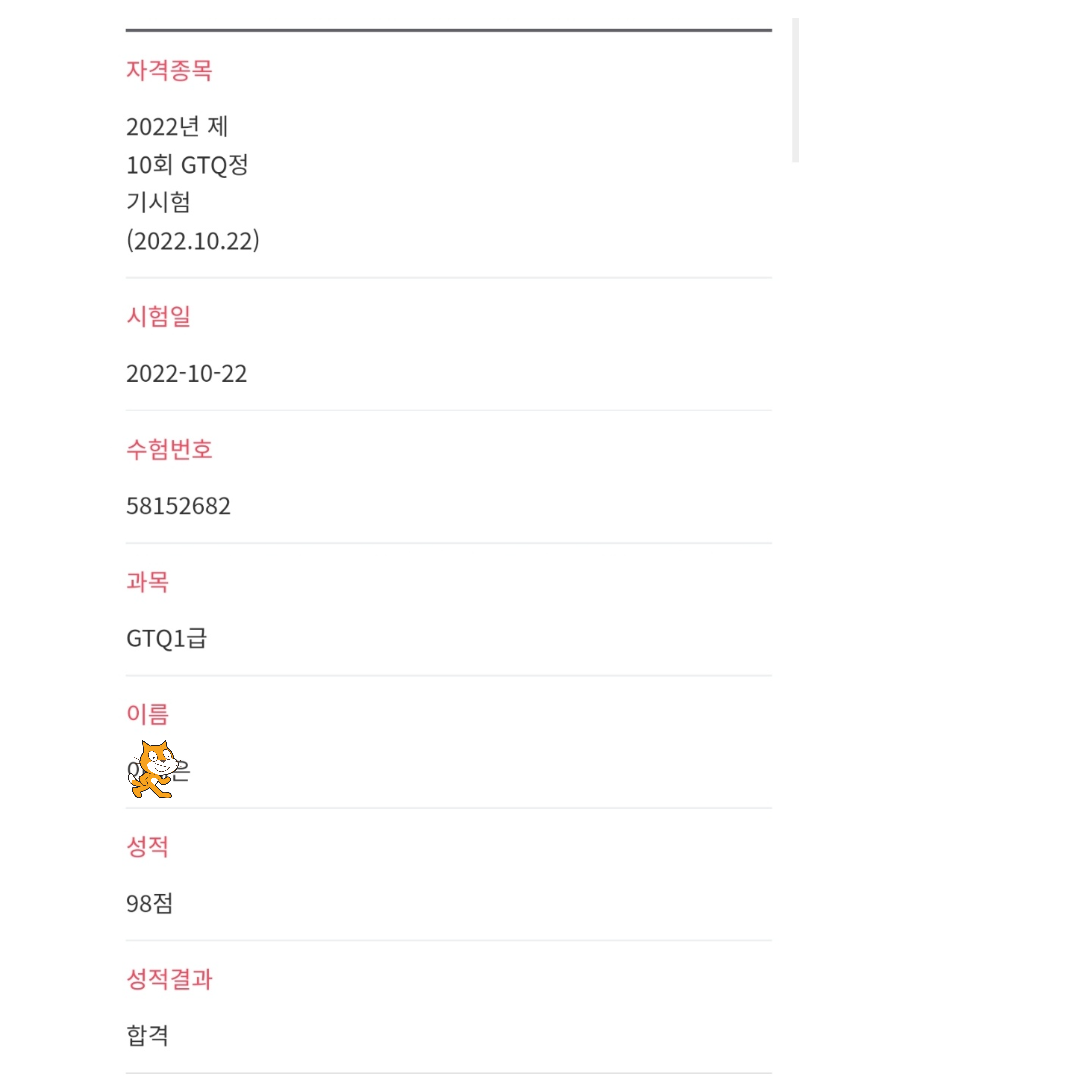
Task: Click the 성적결과 heading label
Action: click(169, 979)
